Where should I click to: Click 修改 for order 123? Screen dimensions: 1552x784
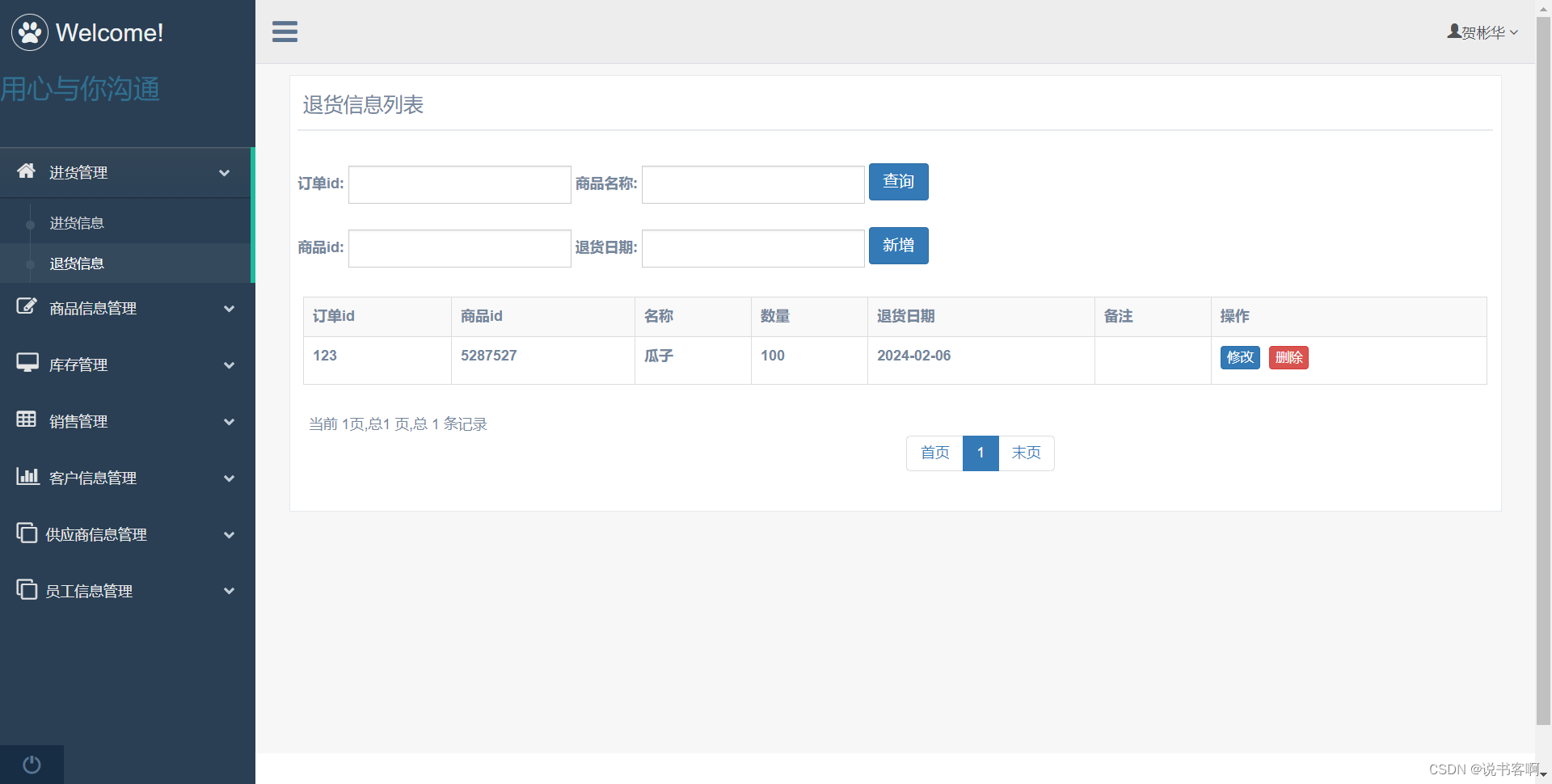pyautogui.click(x=1240, y=357)
